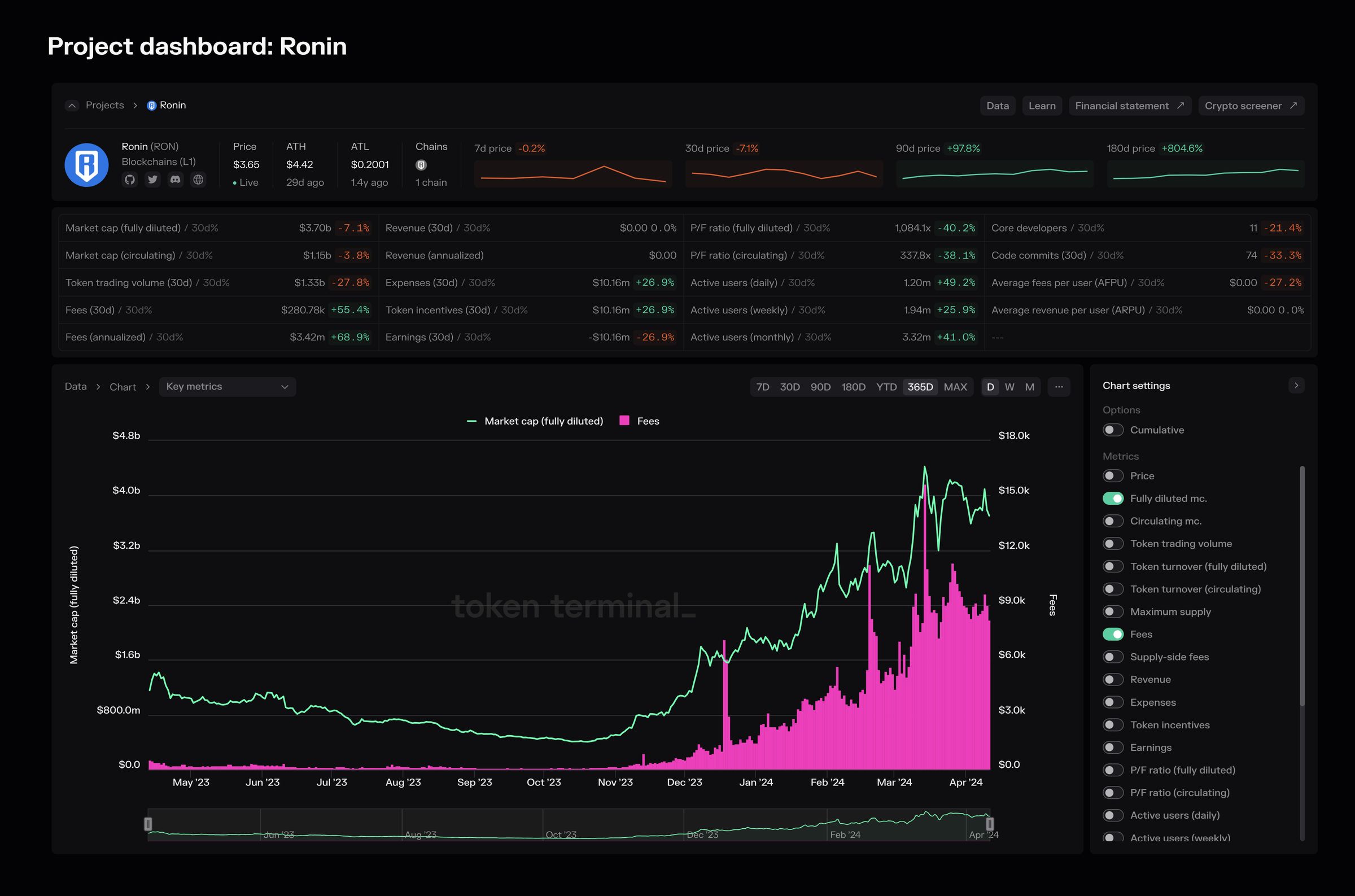The width and height of the screenshot is (1355, 896).
Task: Switch to weekly W granularity
Action: tap(1009, 387)
